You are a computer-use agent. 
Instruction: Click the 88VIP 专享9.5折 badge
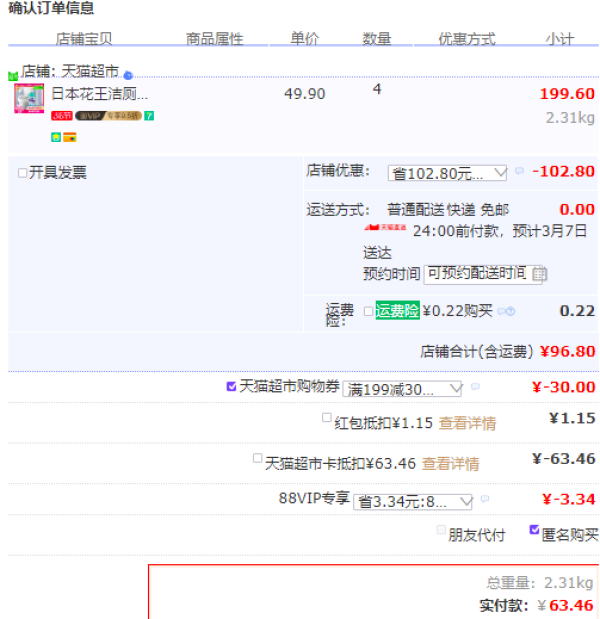click(109, 116)
